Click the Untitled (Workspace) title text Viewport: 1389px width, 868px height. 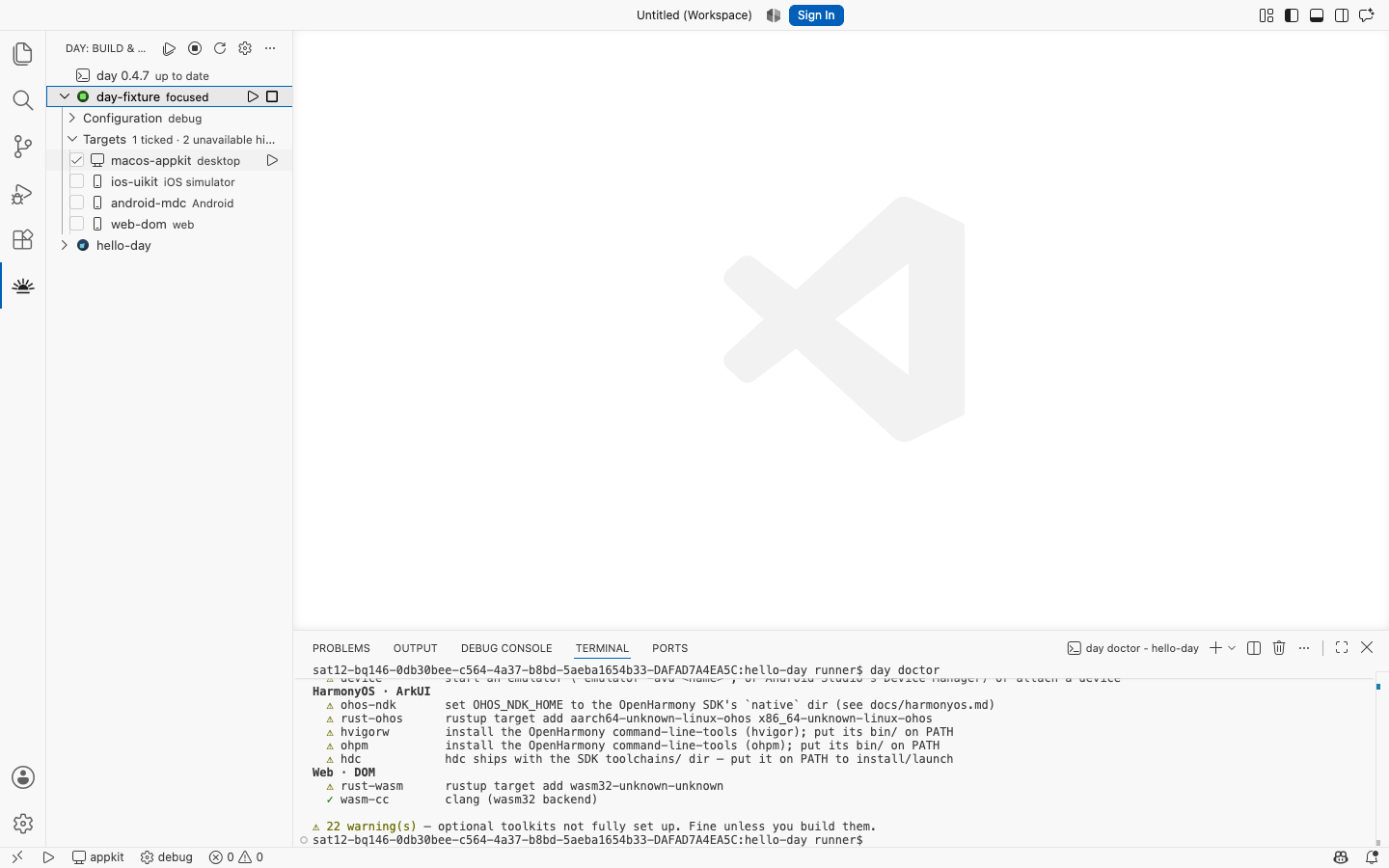coord(694,15)
